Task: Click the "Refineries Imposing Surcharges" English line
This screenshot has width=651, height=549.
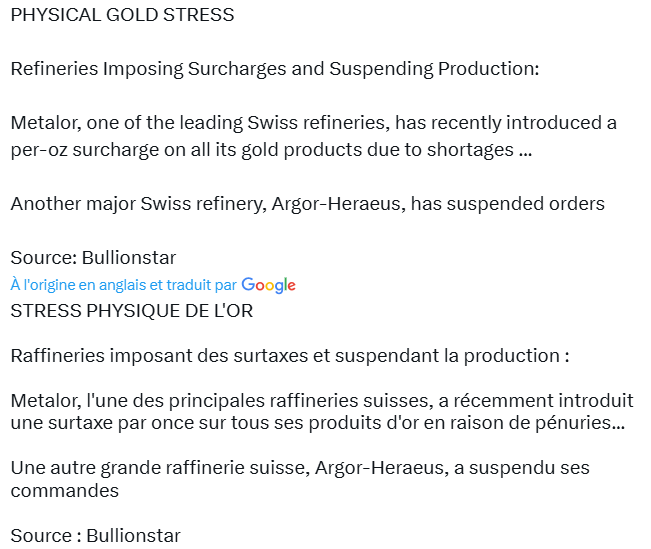Action: coord(274,69)
